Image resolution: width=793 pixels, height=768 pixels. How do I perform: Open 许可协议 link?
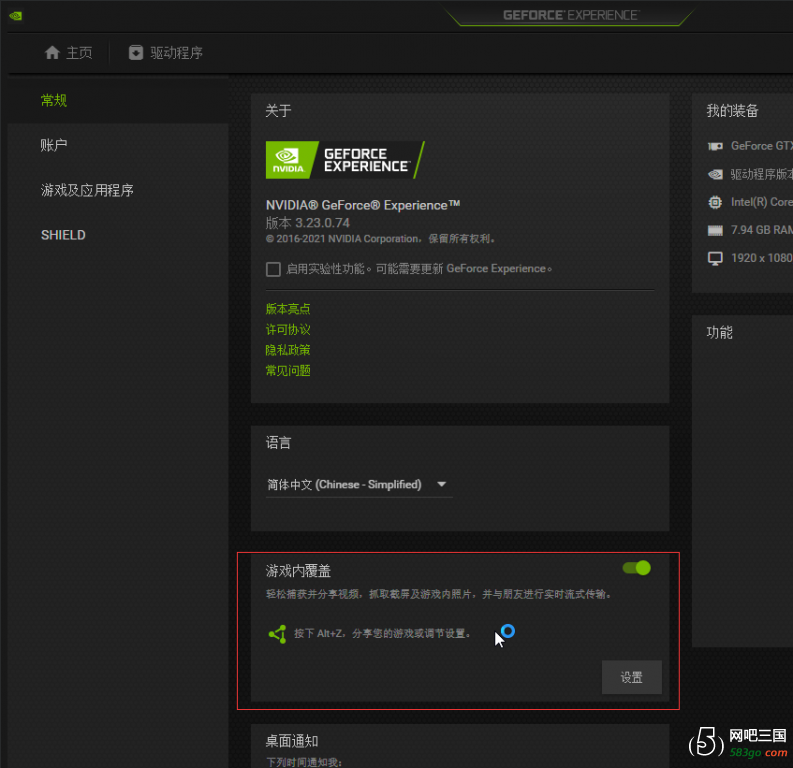tap(288, 330)
